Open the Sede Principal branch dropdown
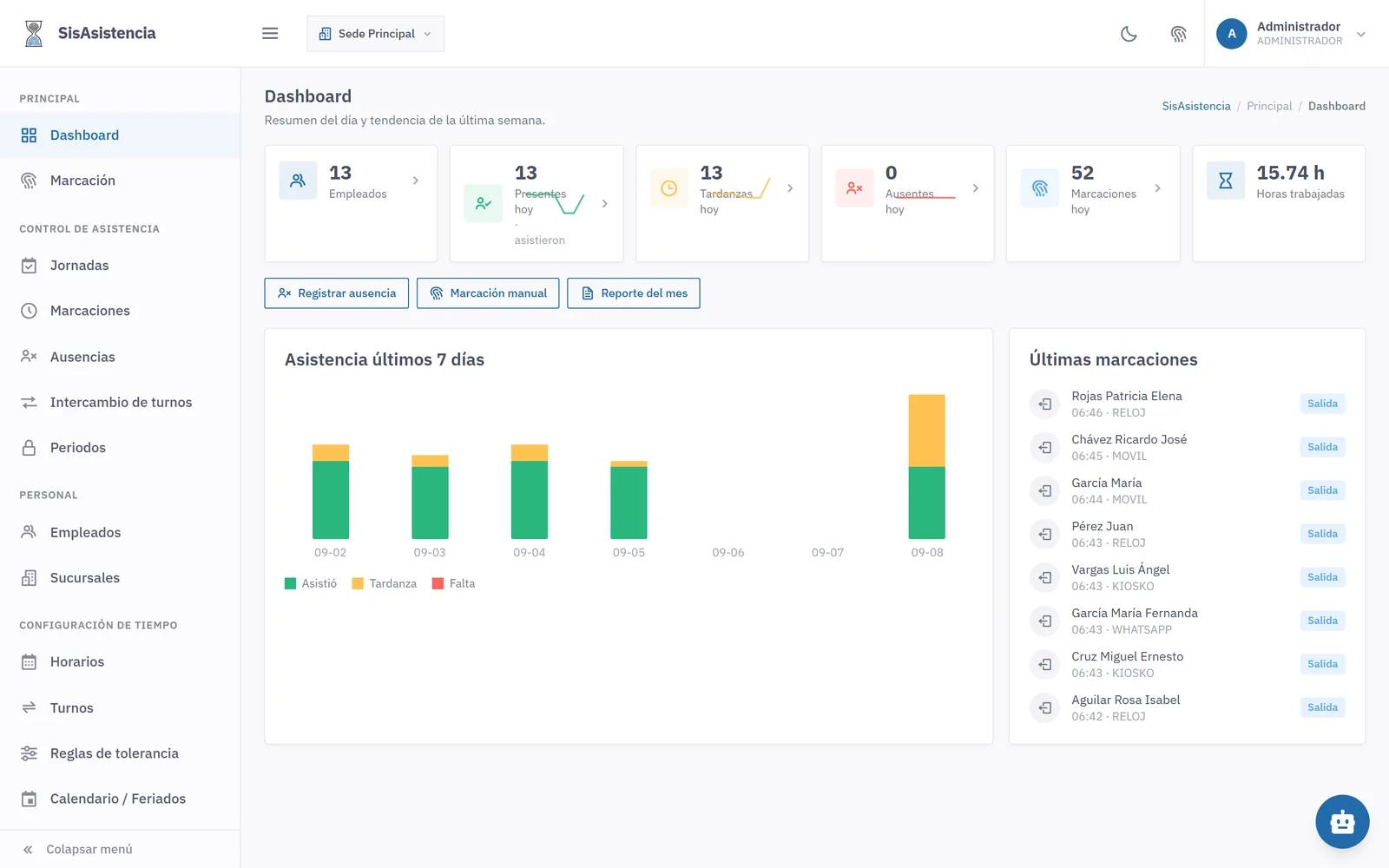Viewport: 1389px width, 868px height. click(375, 34)
